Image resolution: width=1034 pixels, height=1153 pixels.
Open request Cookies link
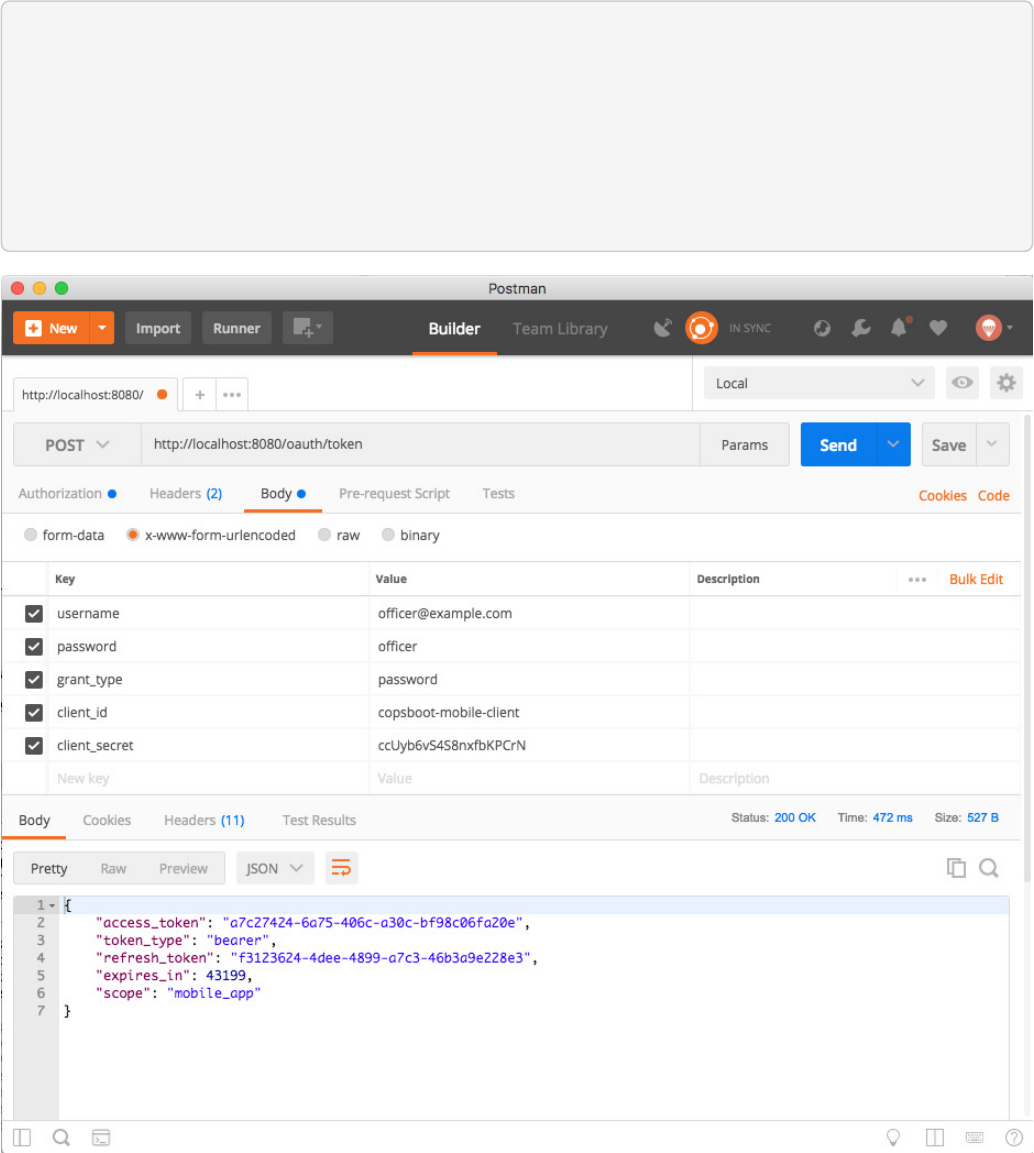(942, 496)
